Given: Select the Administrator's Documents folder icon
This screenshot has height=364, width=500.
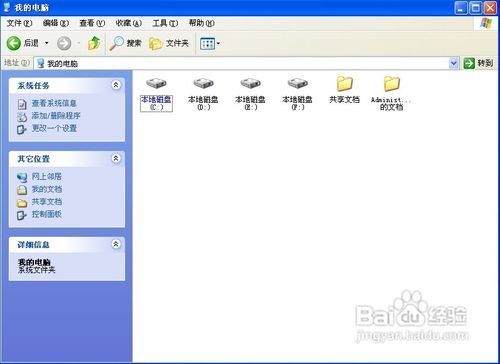Looking at the screenshot, I should click(x=391, y=83).
